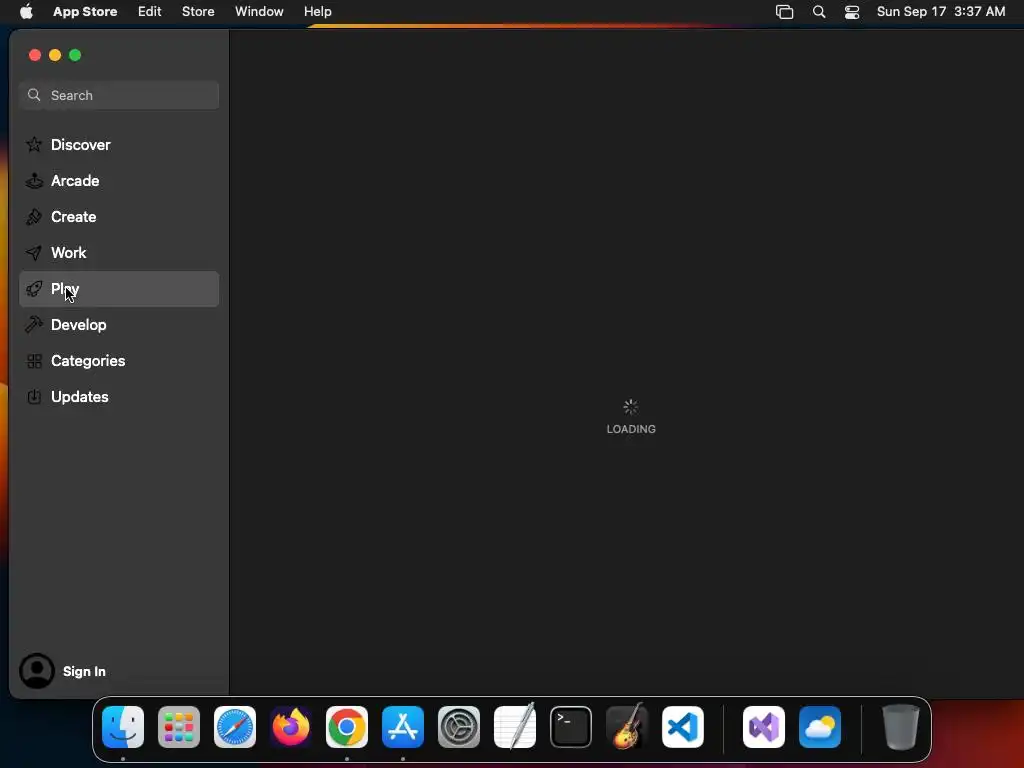Open Launchpad from the Dock
Viewport: 1024px width, 768px height.
tap(179, 727)
